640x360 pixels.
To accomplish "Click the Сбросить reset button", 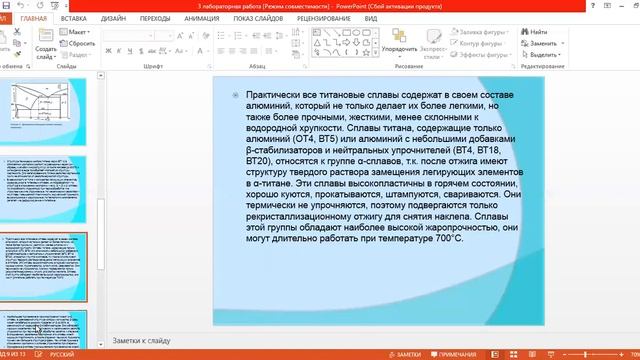I will pos(78,43).
